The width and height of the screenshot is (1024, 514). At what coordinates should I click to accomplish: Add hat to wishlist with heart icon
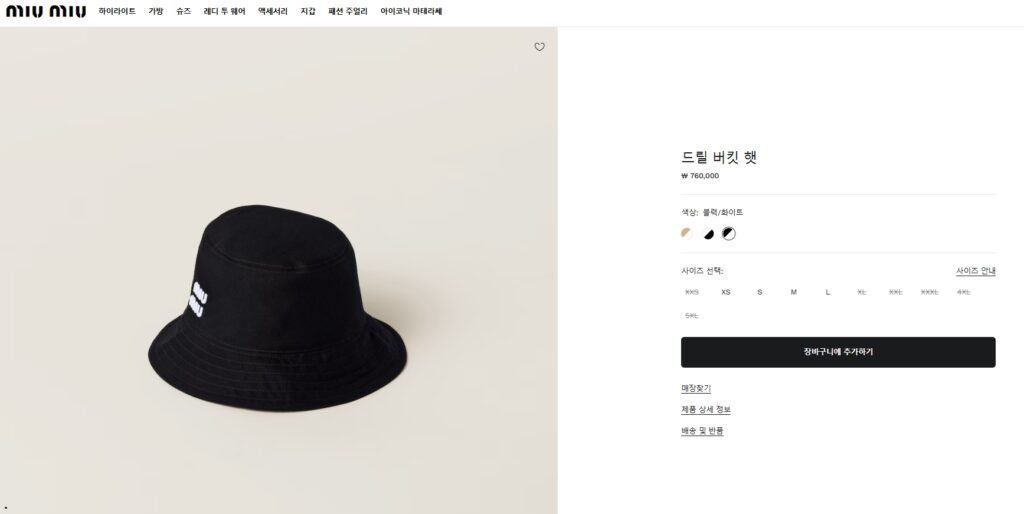tap(540, 47)
